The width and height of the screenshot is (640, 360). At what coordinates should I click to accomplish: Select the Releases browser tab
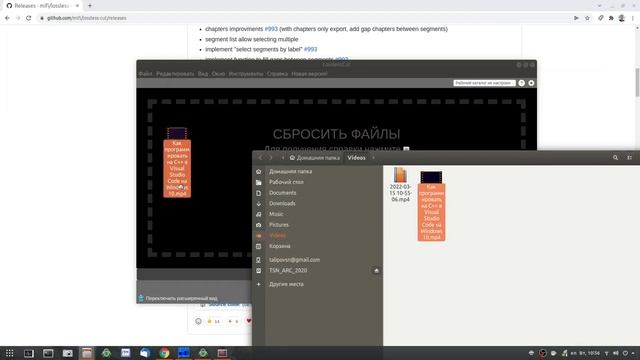(x=42, y=6)
